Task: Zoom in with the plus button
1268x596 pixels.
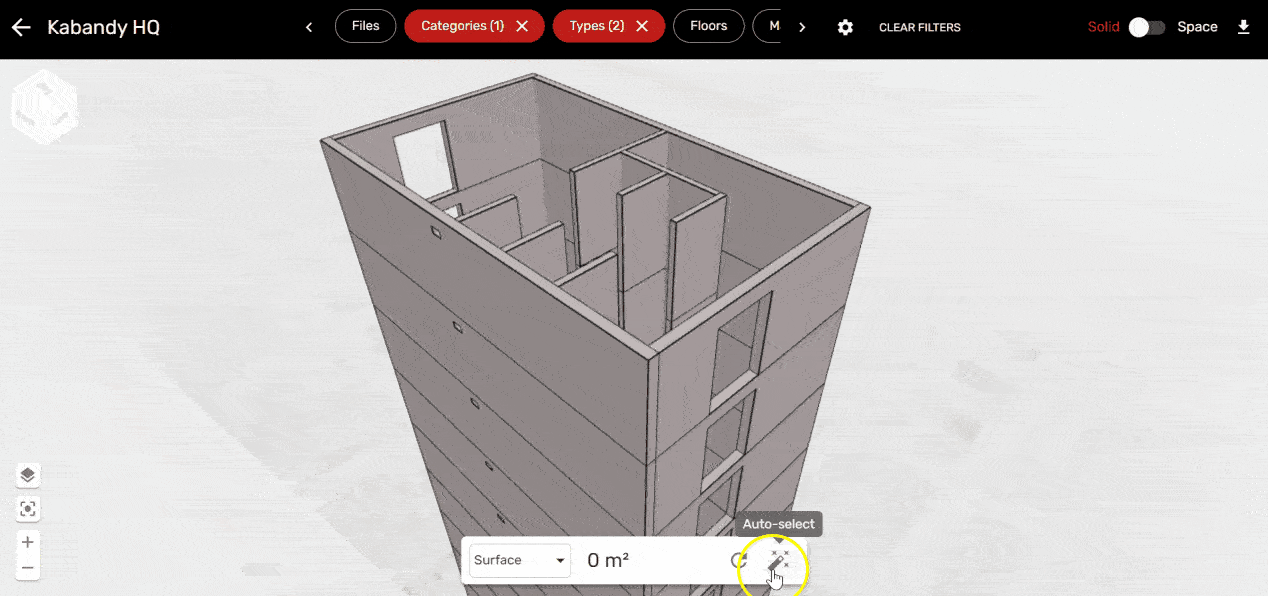Action: coord(28,542)
